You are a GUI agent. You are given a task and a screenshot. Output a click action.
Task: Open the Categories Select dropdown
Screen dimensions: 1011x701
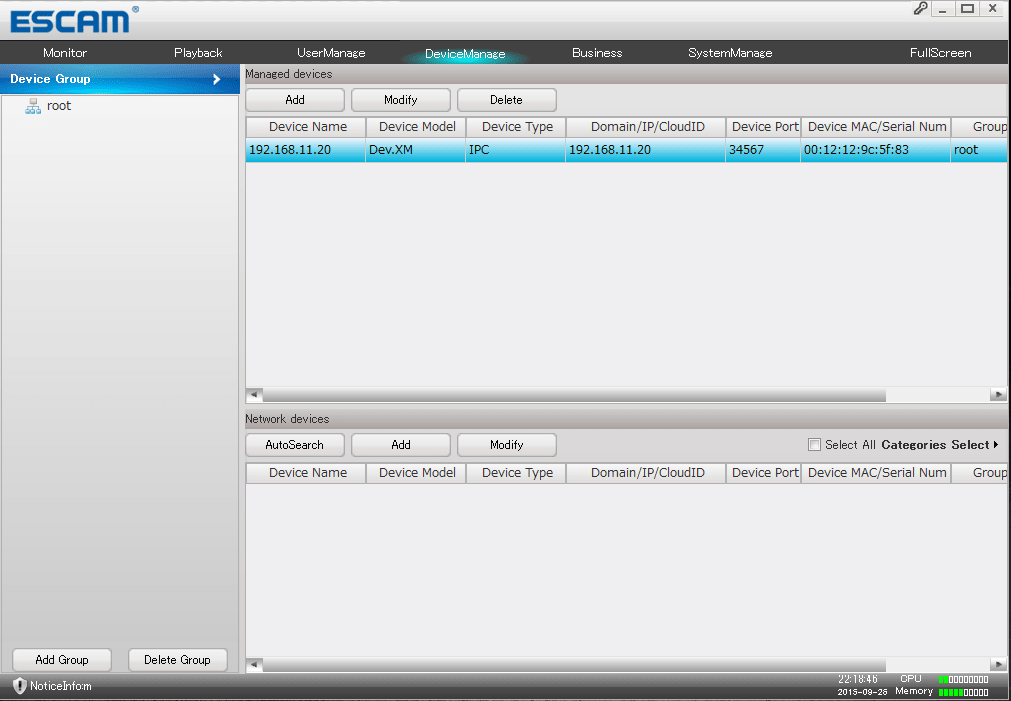[x=939, y=445]
